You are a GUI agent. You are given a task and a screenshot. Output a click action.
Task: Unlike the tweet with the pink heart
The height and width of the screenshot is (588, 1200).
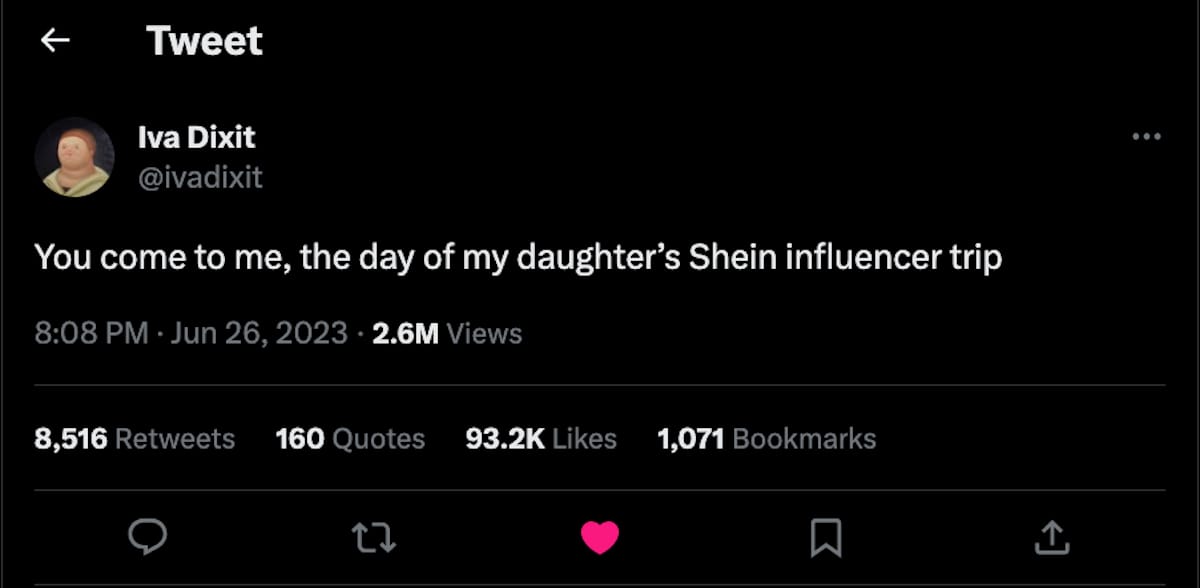[600, 538]
